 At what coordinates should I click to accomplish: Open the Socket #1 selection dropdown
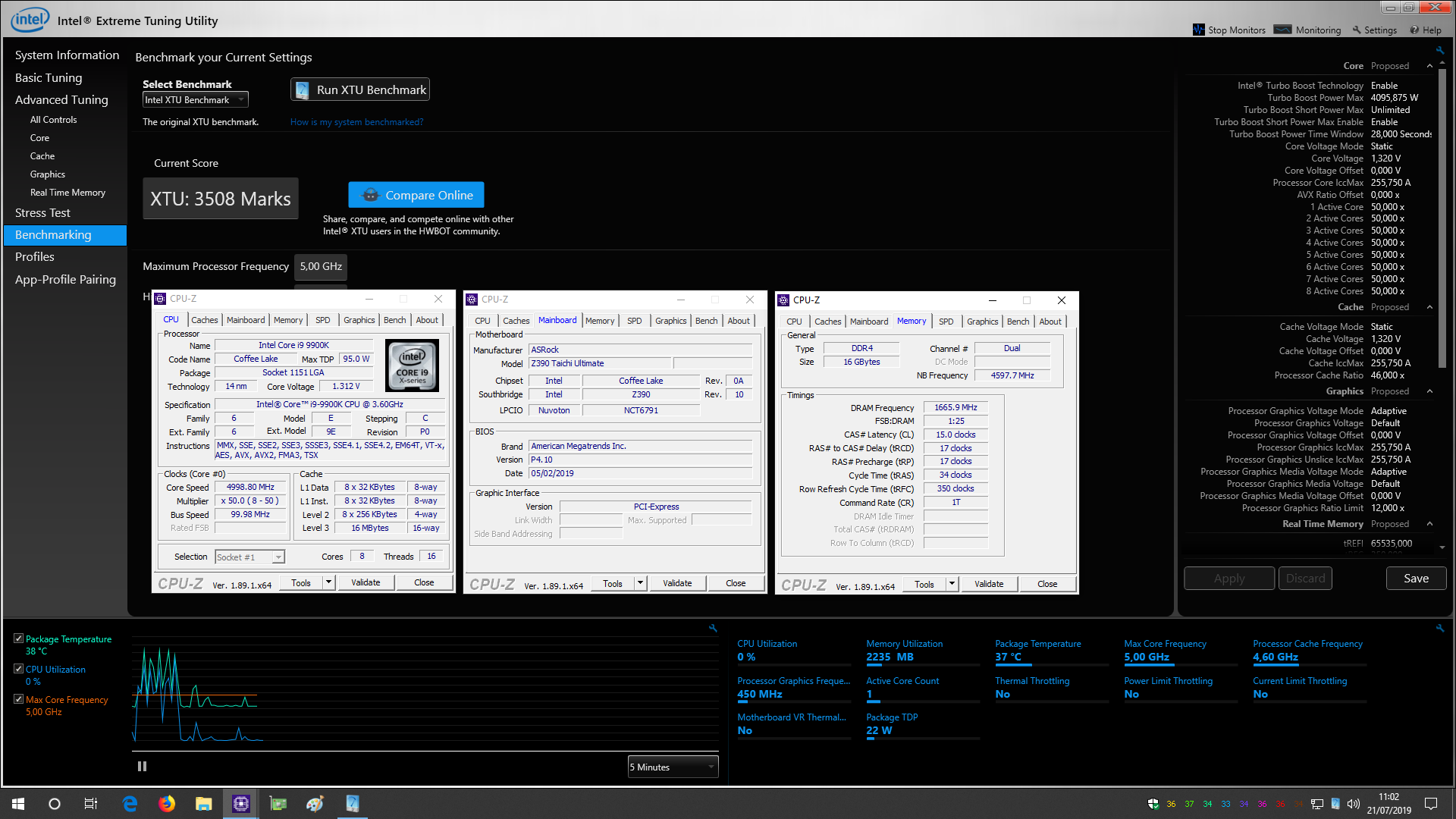pyautogui.click(x=249, y=557)
